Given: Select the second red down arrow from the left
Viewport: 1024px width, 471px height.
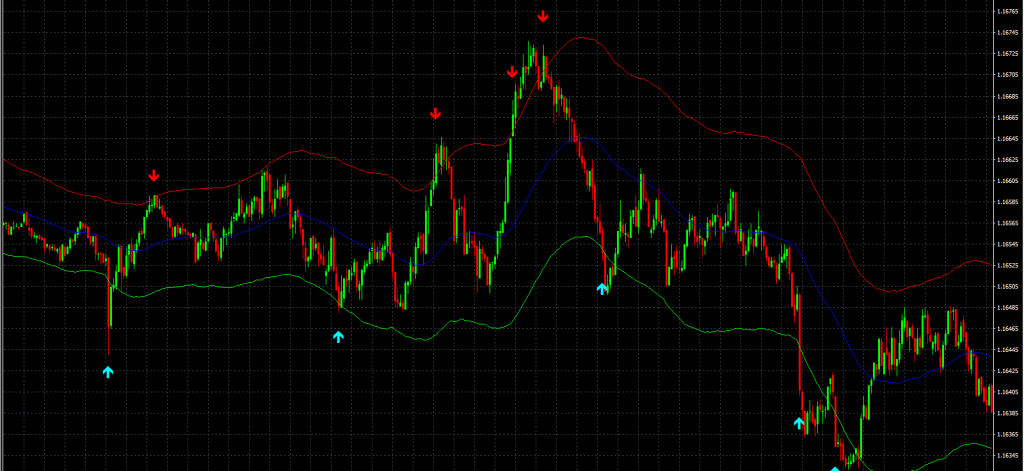Looking at the screenshot, I should [435, 114].
